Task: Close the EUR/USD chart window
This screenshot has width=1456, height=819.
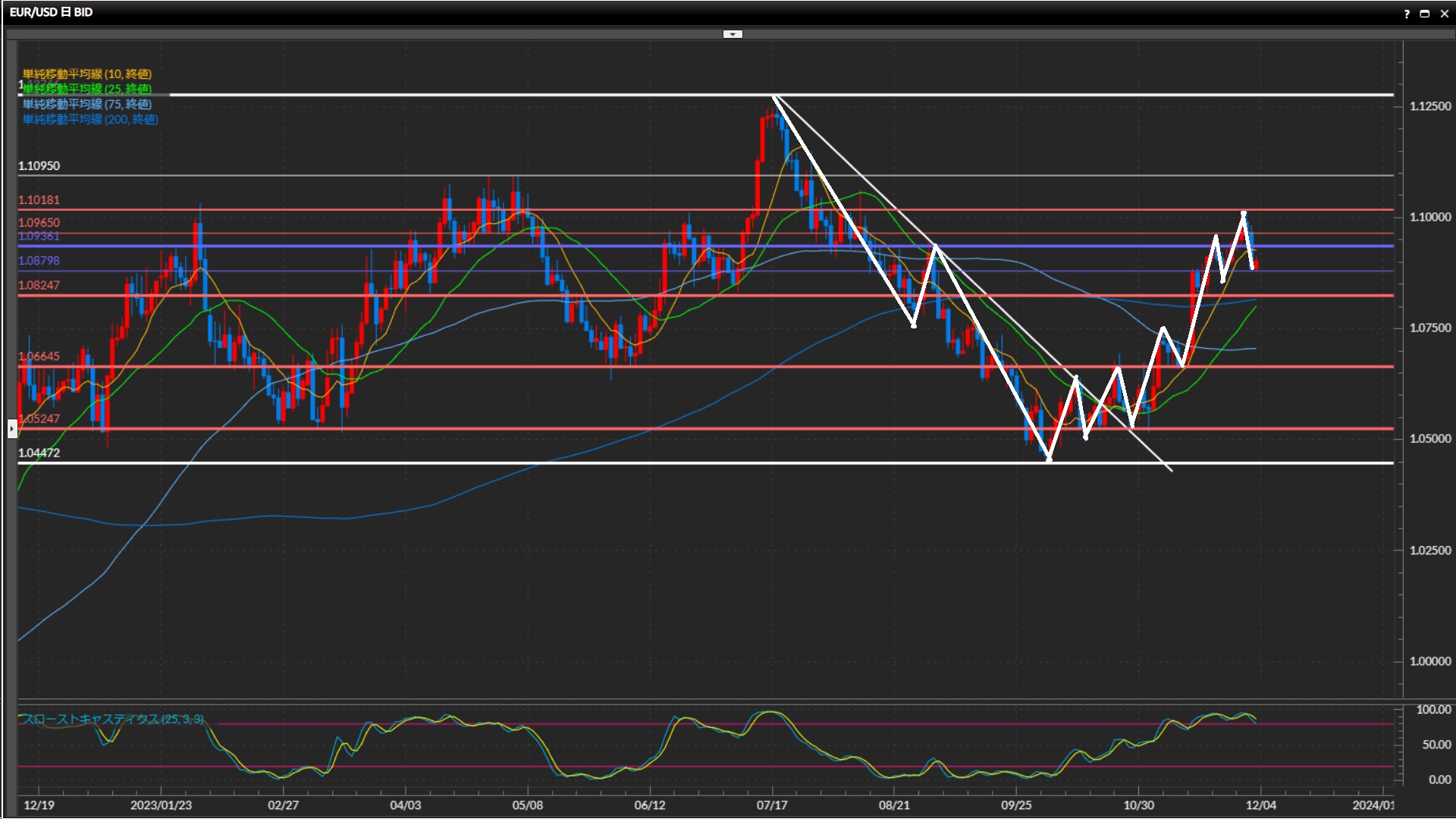Action: [x=1445, y=14]
